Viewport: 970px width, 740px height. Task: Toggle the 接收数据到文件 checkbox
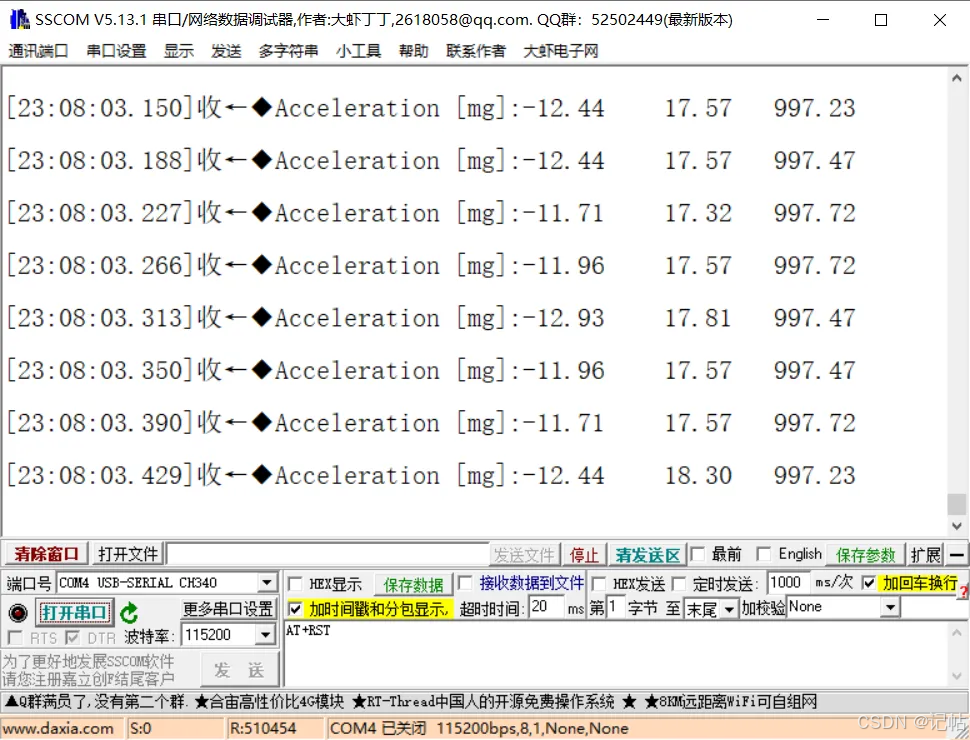(x=465, y=583)
